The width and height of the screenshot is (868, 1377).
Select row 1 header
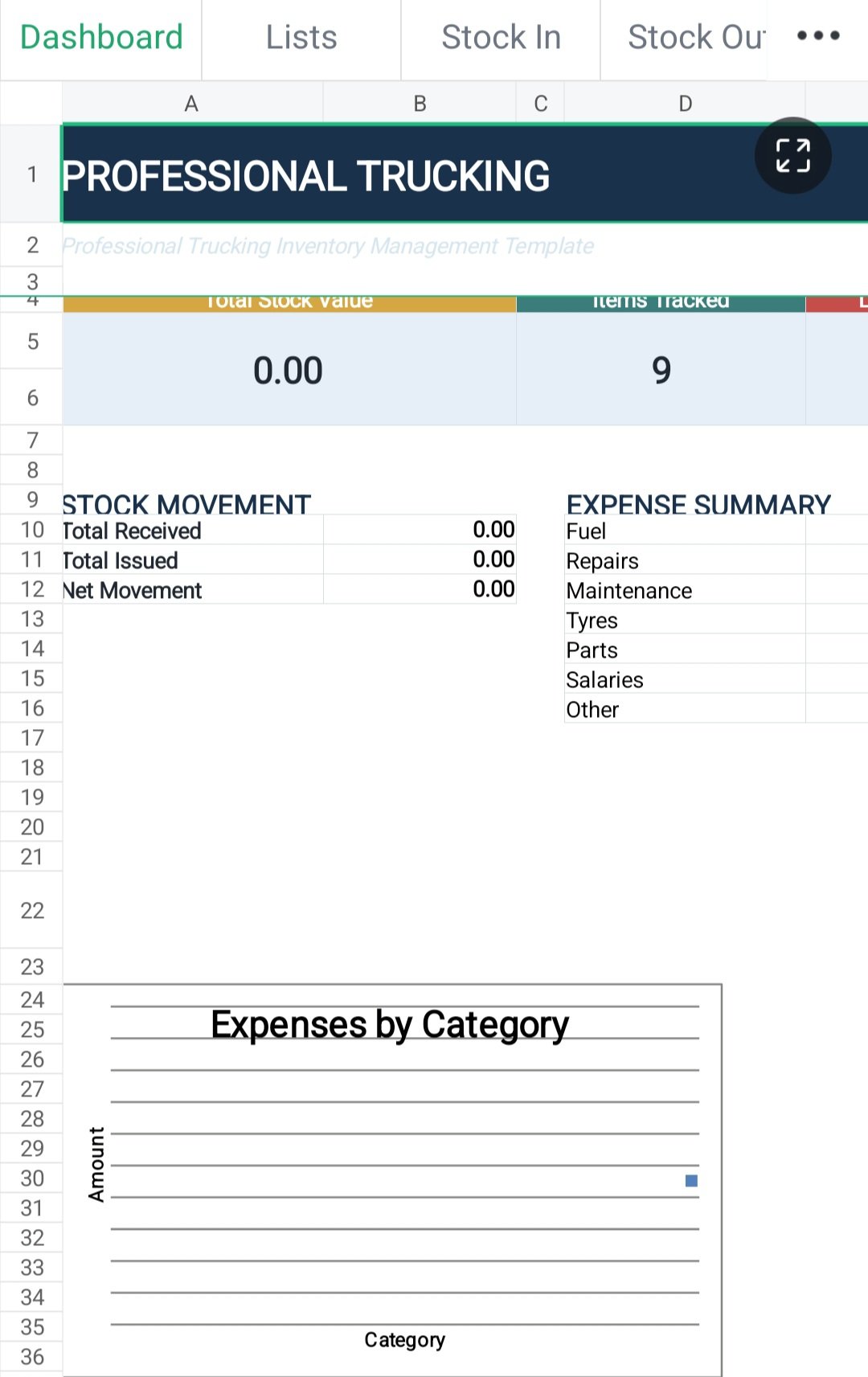31,174
